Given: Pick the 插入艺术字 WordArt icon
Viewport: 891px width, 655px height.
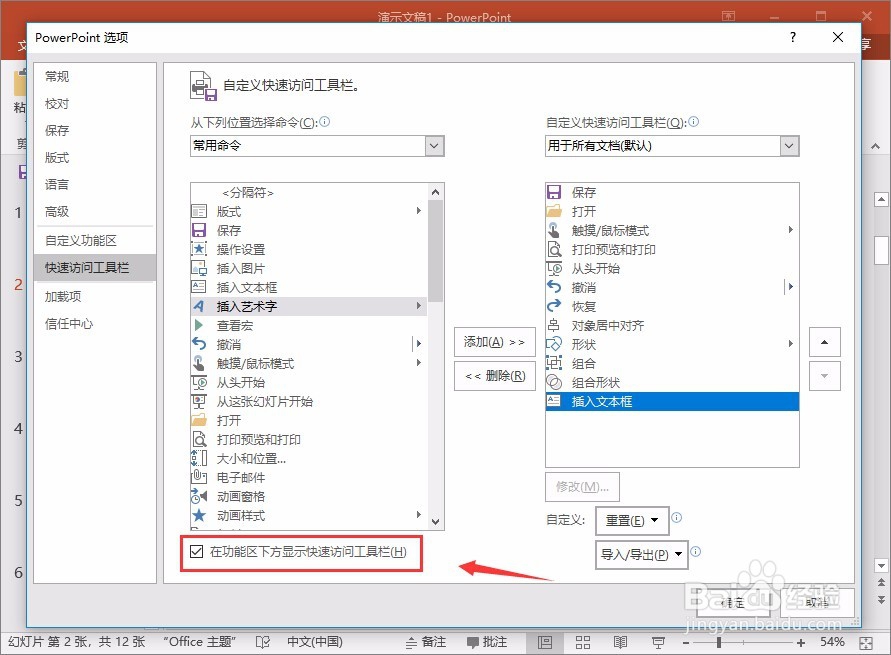Looking at the screenshot, I should pos(199,306).
